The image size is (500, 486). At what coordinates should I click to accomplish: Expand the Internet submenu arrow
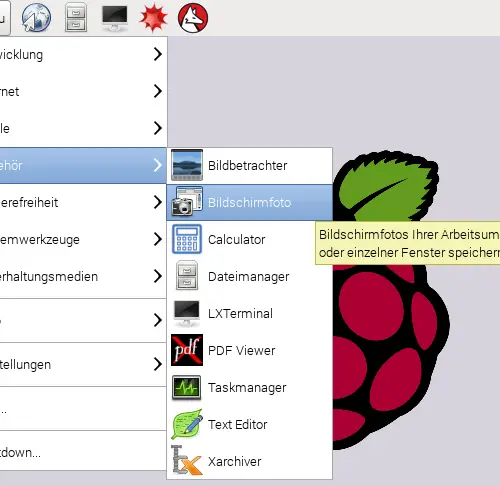[x=158, y=91]
